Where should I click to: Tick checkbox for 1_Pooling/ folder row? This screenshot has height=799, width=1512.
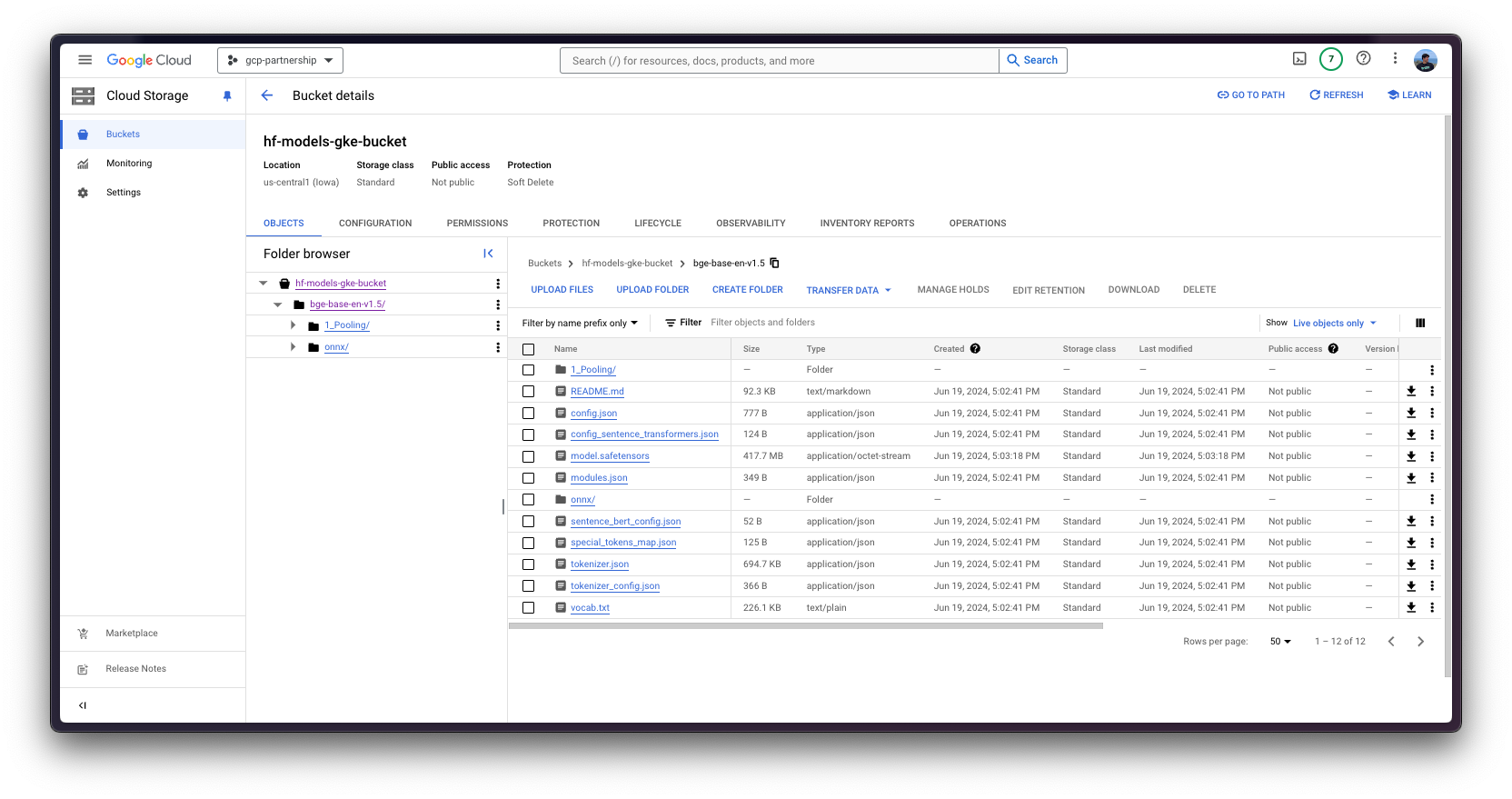click(528, 370)
